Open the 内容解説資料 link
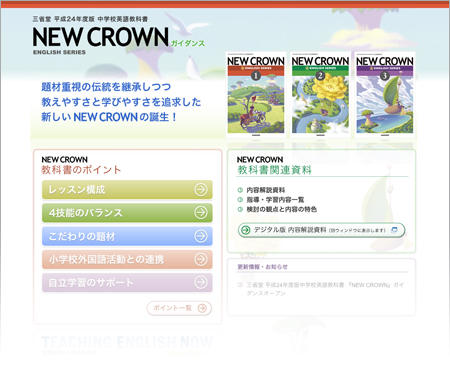450x366 pixels. coord(266,190)
